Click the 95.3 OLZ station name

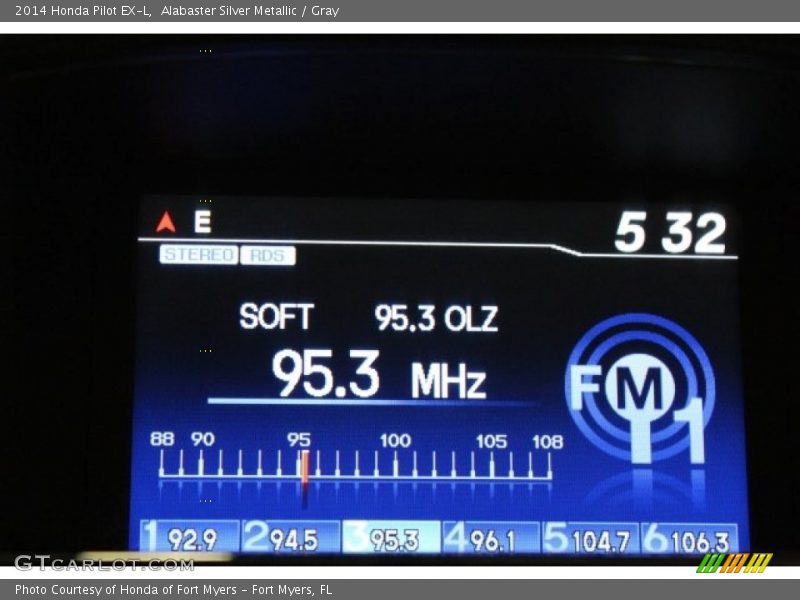(436, 318)
